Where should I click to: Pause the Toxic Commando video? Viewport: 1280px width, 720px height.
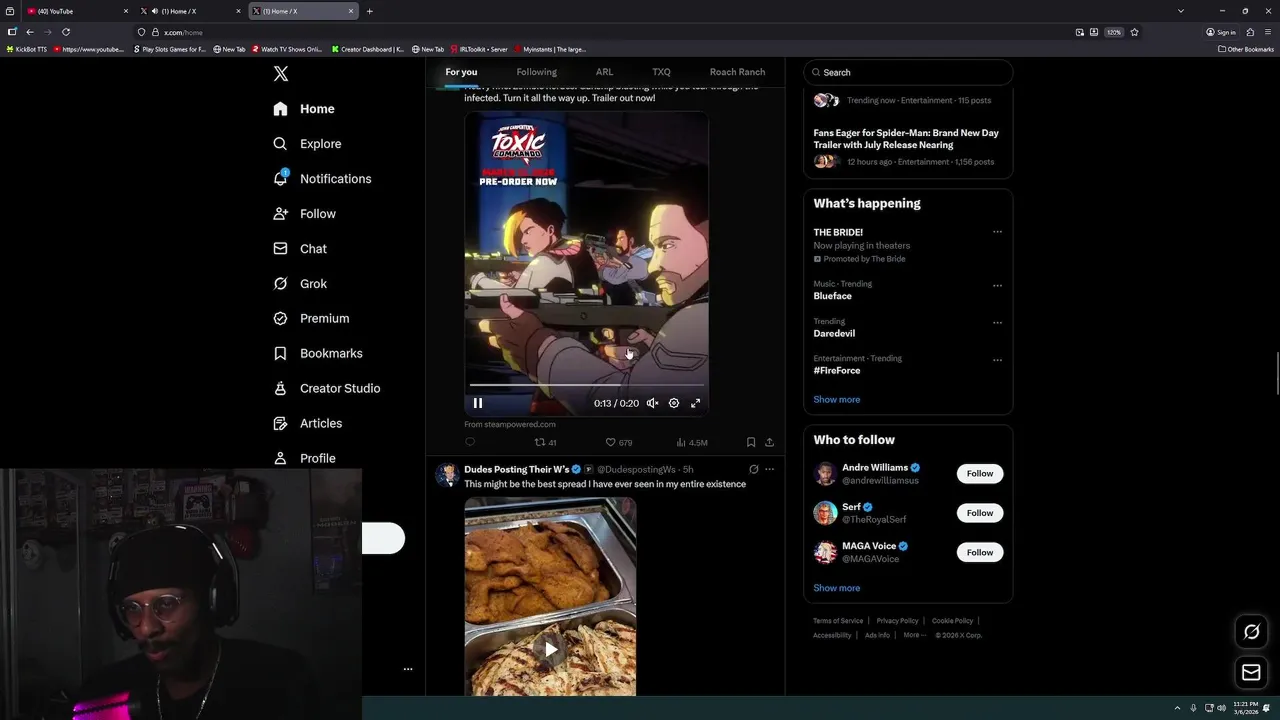478,403
